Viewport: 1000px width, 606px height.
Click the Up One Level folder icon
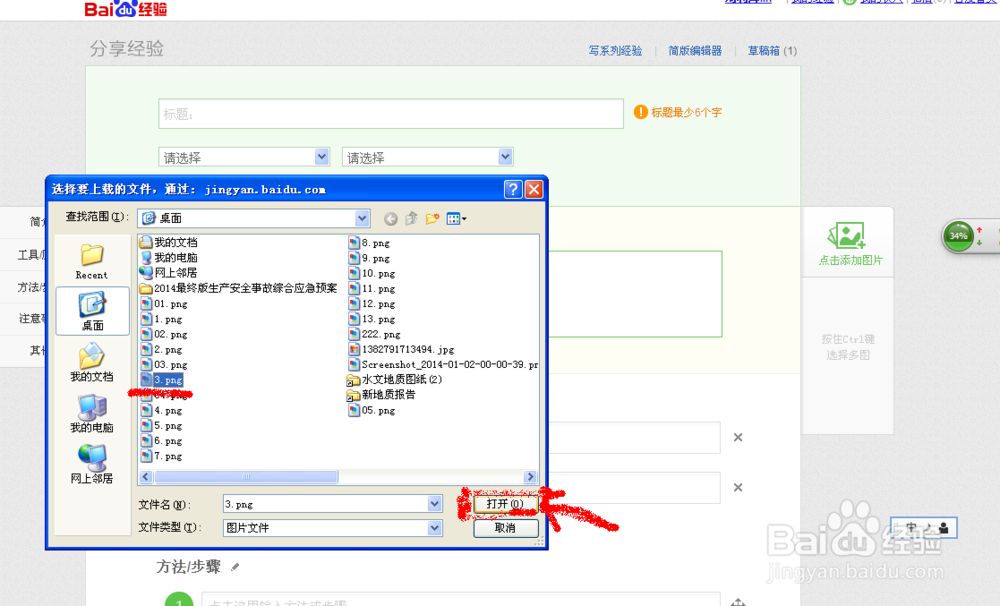coord(409,218)
